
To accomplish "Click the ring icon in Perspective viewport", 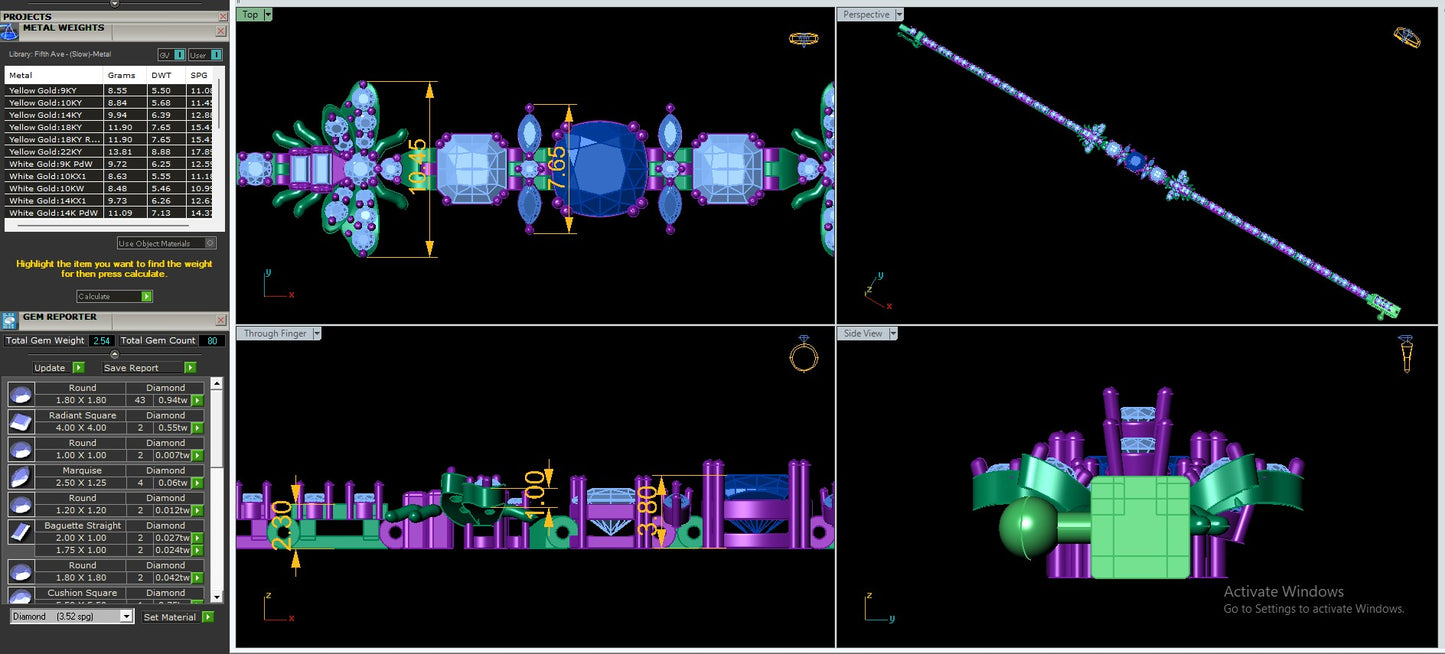I will tap(1407, 37).
